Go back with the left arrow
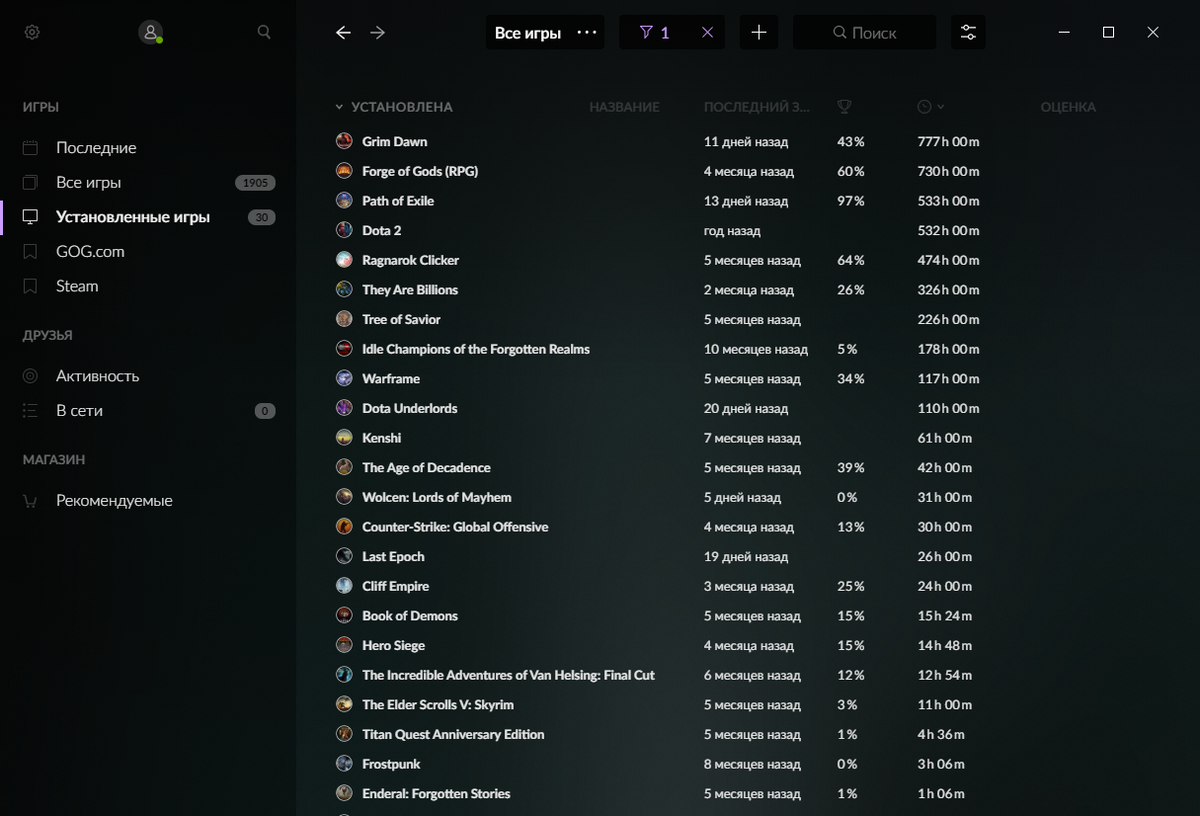Viewport: 1200px width, 816px height. coord(343,32)
